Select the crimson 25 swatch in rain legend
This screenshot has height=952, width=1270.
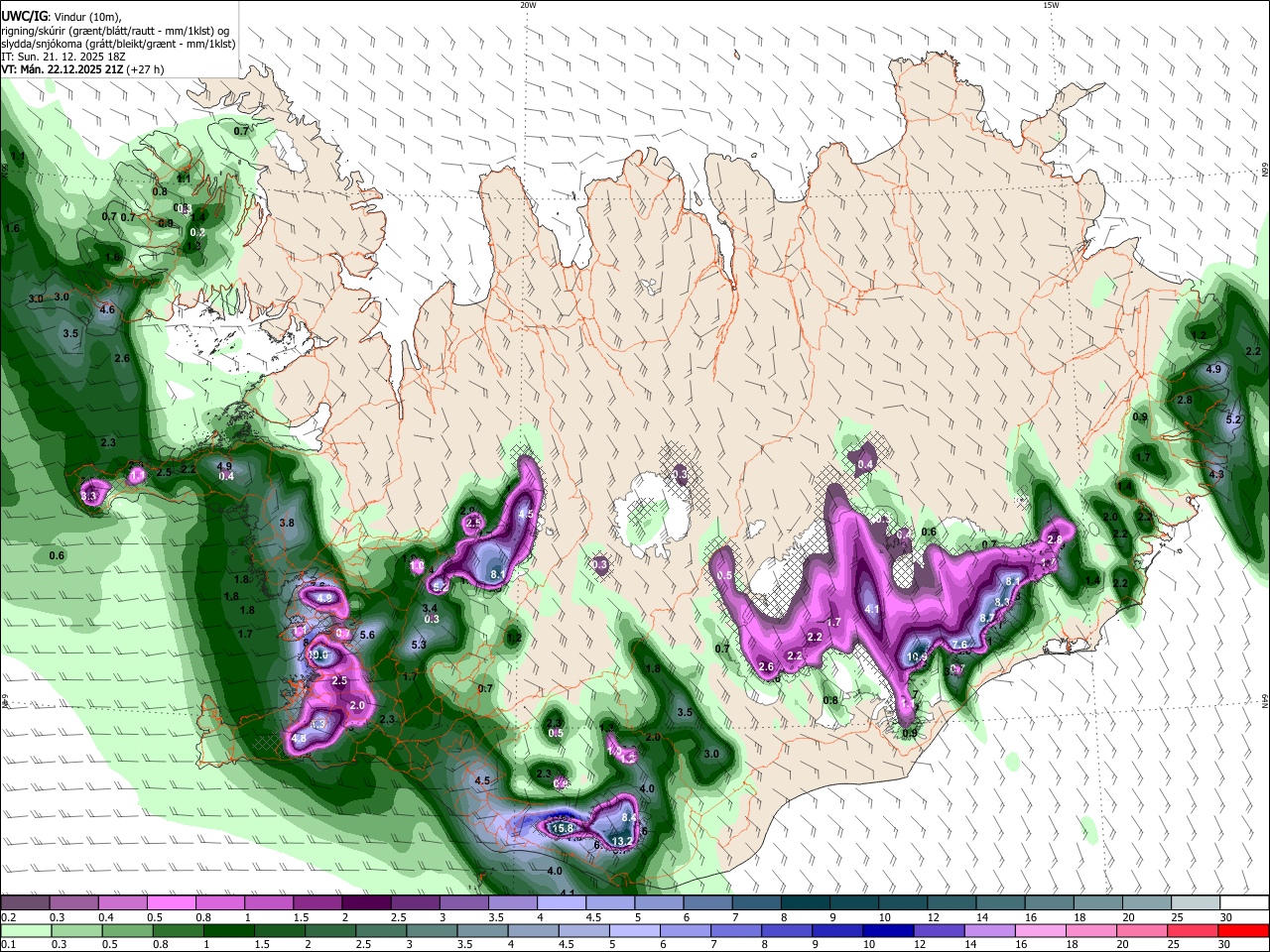(1193, 930)
